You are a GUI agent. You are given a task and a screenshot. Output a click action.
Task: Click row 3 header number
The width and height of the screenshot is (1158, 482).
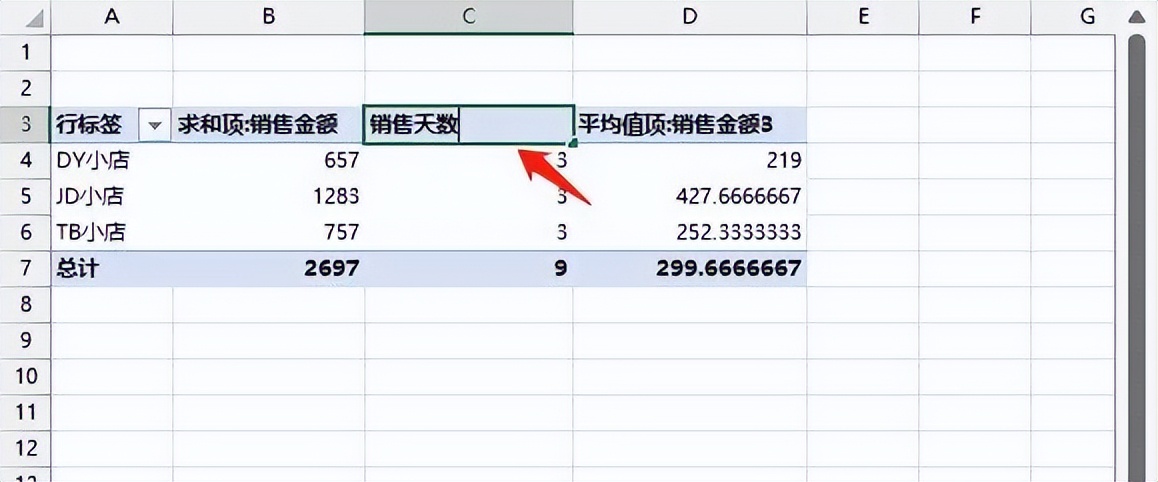tap(25, 125)
